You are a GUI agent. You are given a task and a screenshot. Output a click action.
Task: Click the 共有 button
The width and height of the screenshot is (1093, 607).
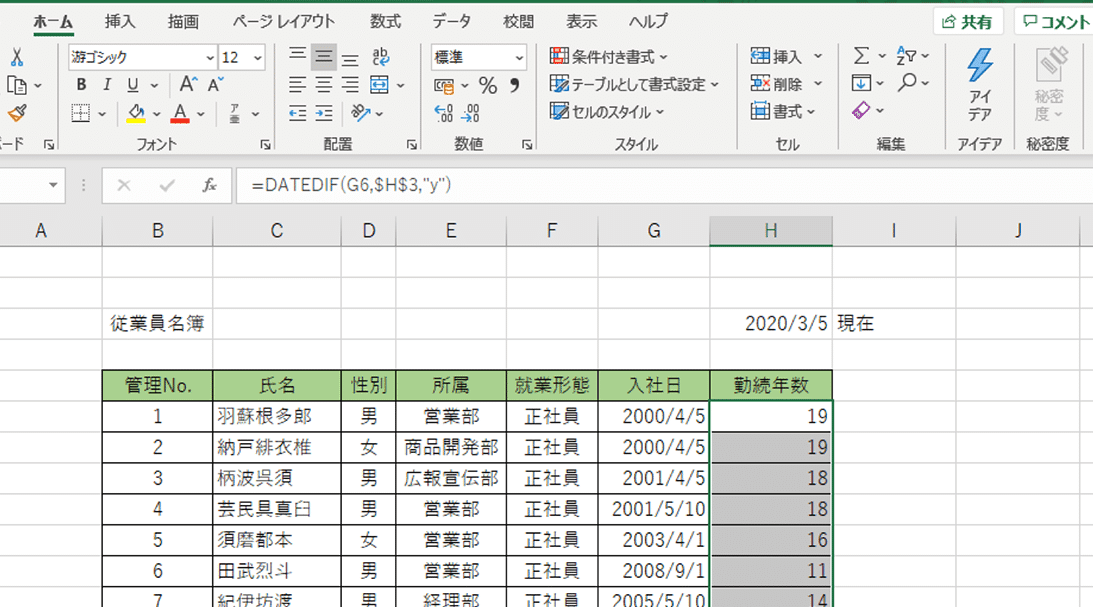pos(967,18)
